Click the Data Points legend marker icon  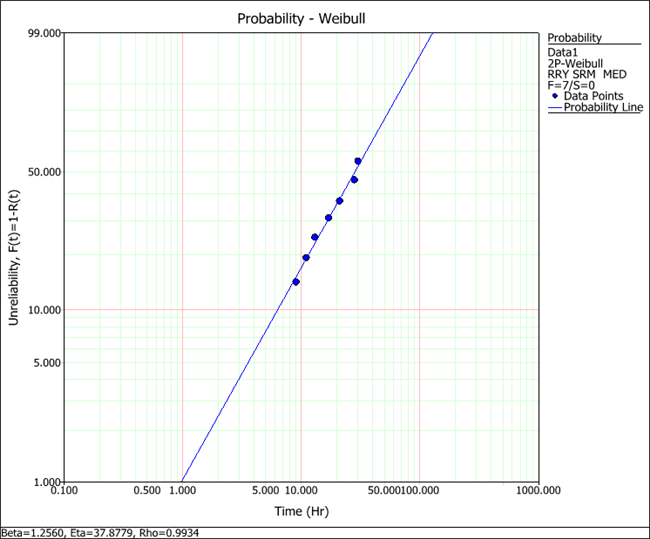pos(555,95)
